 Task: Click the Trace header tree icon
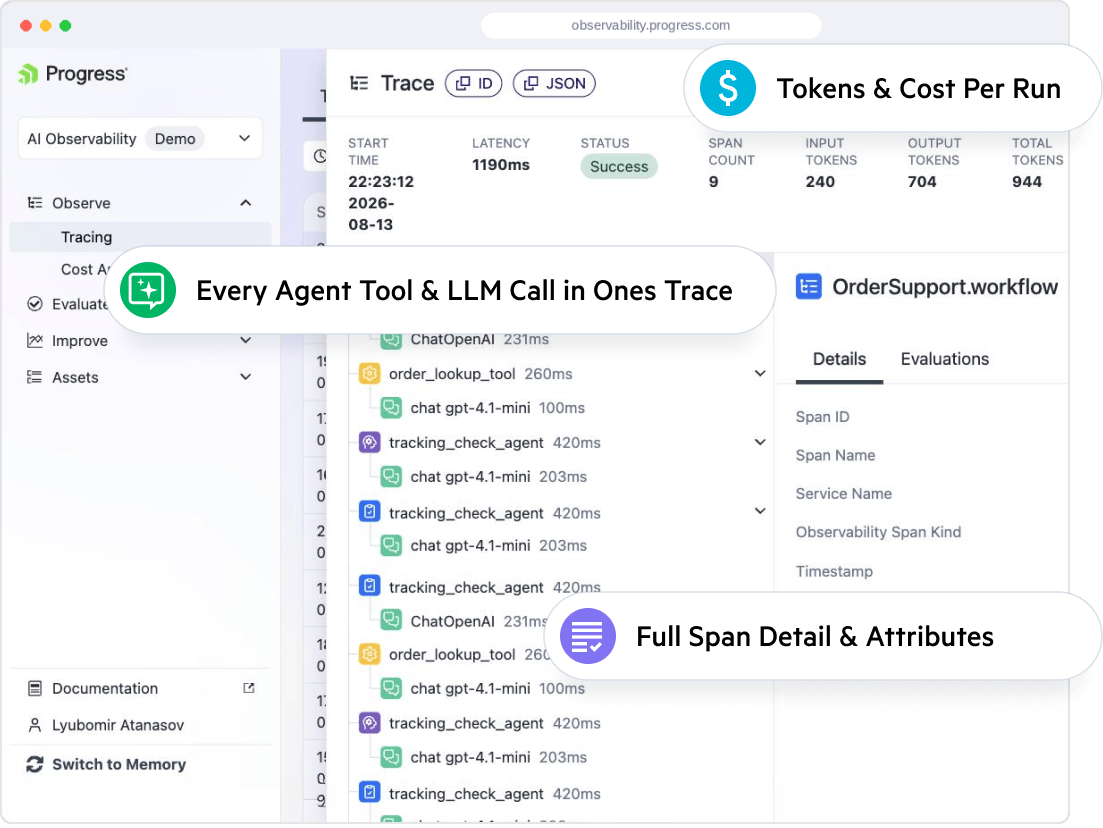359,83
